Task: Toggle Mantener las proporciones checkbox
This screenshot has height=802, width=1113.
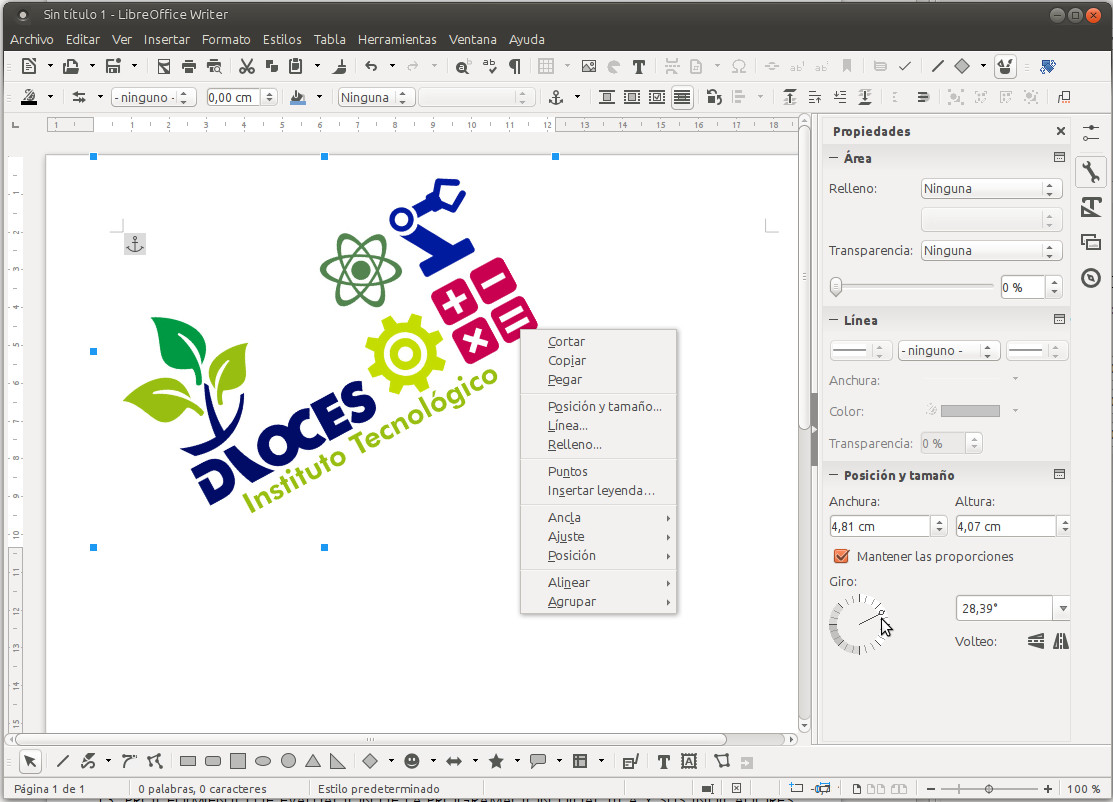Action: pyautogui.click(x=841, y=556)
